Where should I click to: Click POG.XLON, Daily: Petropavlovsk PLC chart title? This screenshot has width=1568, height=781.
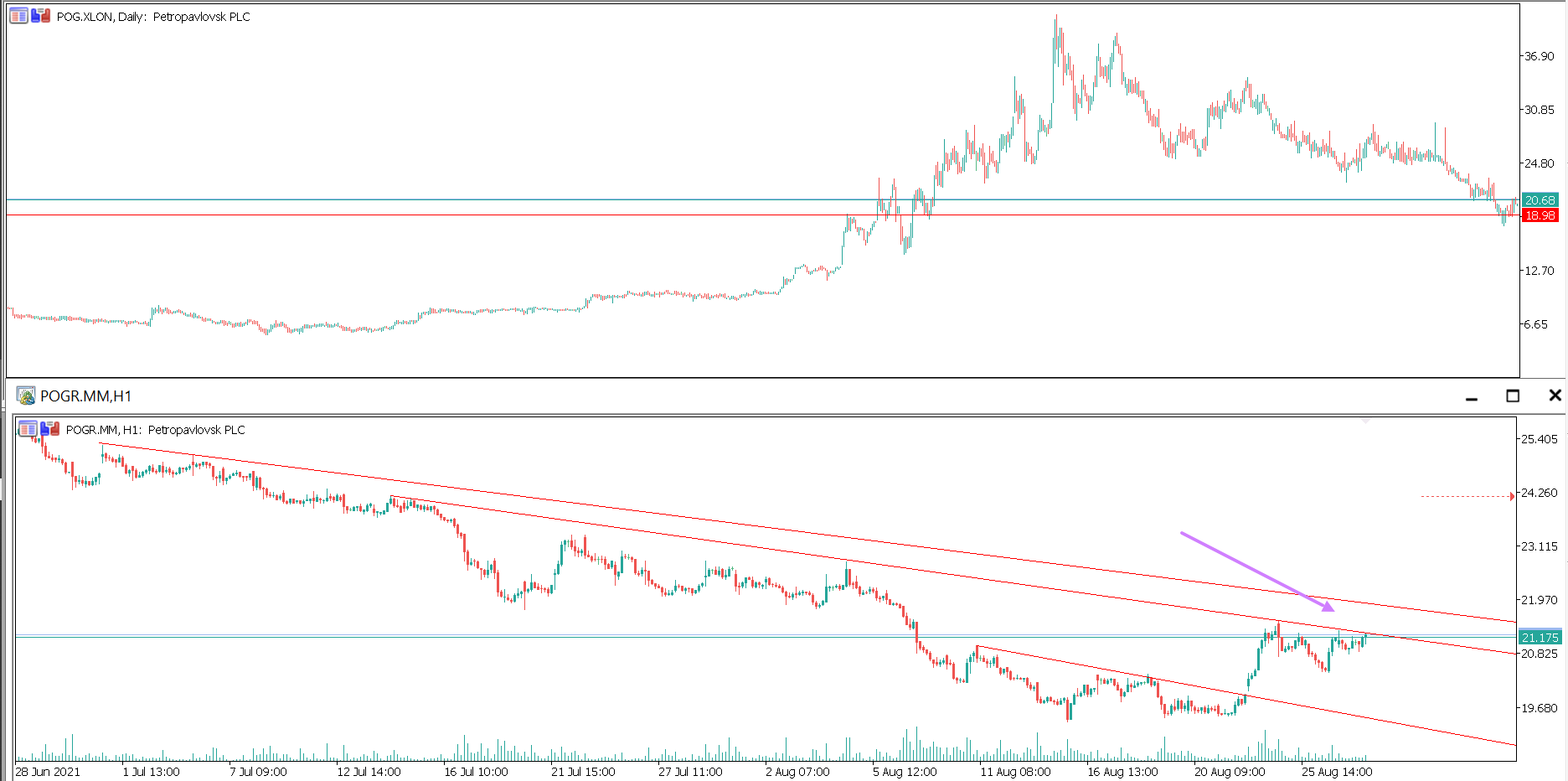(153, 17)
